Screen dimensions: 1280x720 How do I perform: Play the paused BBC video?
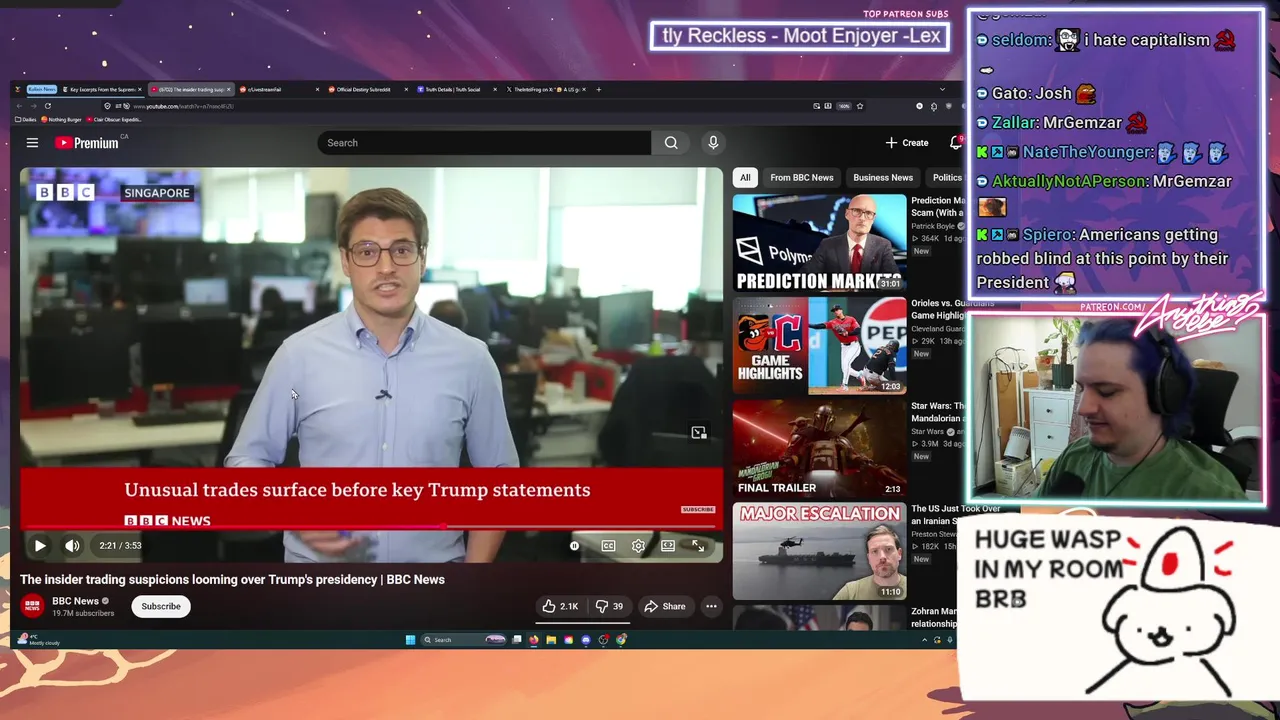(x=39, y=546)
